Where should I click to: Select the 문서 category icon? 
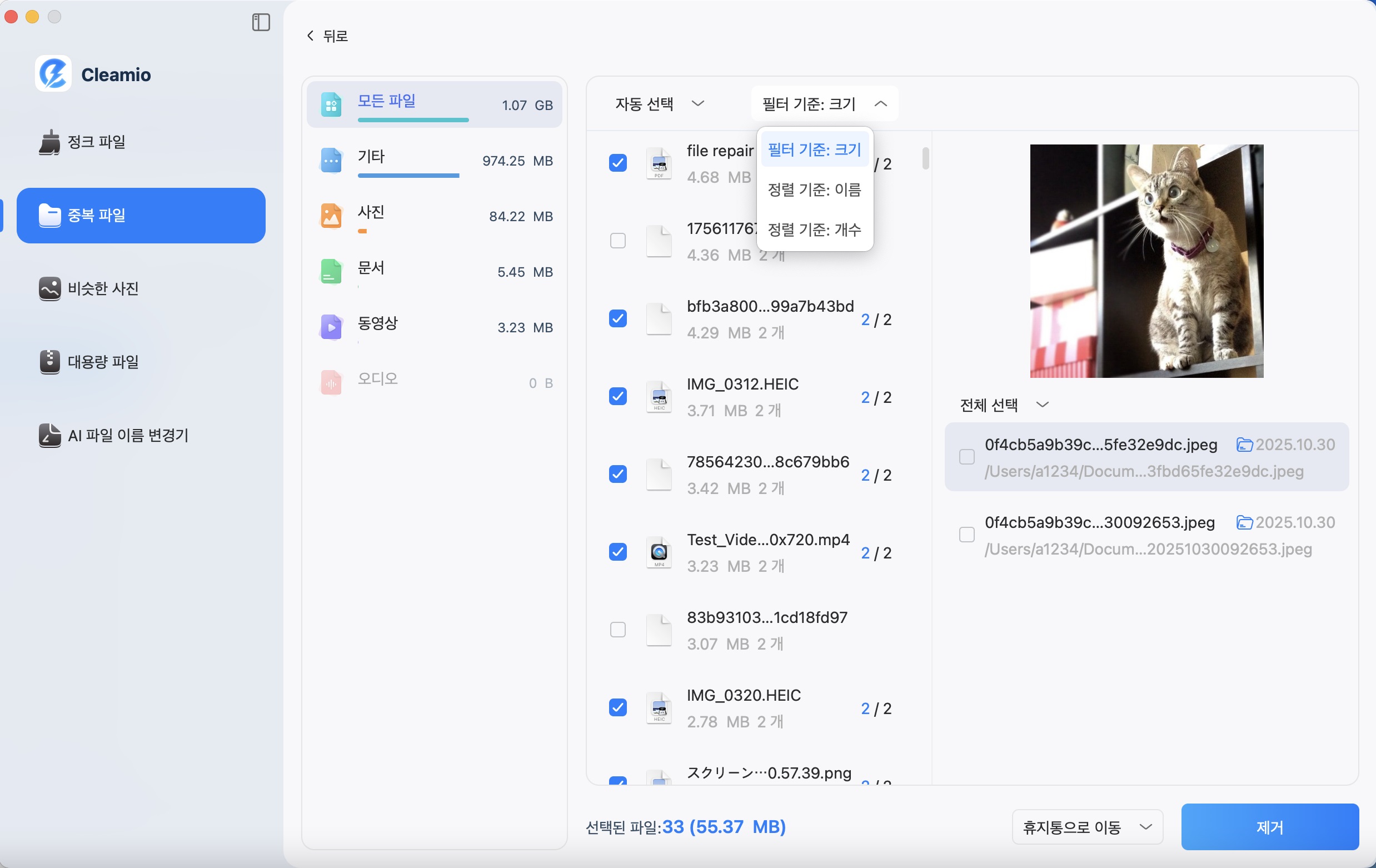pos(330,271)
